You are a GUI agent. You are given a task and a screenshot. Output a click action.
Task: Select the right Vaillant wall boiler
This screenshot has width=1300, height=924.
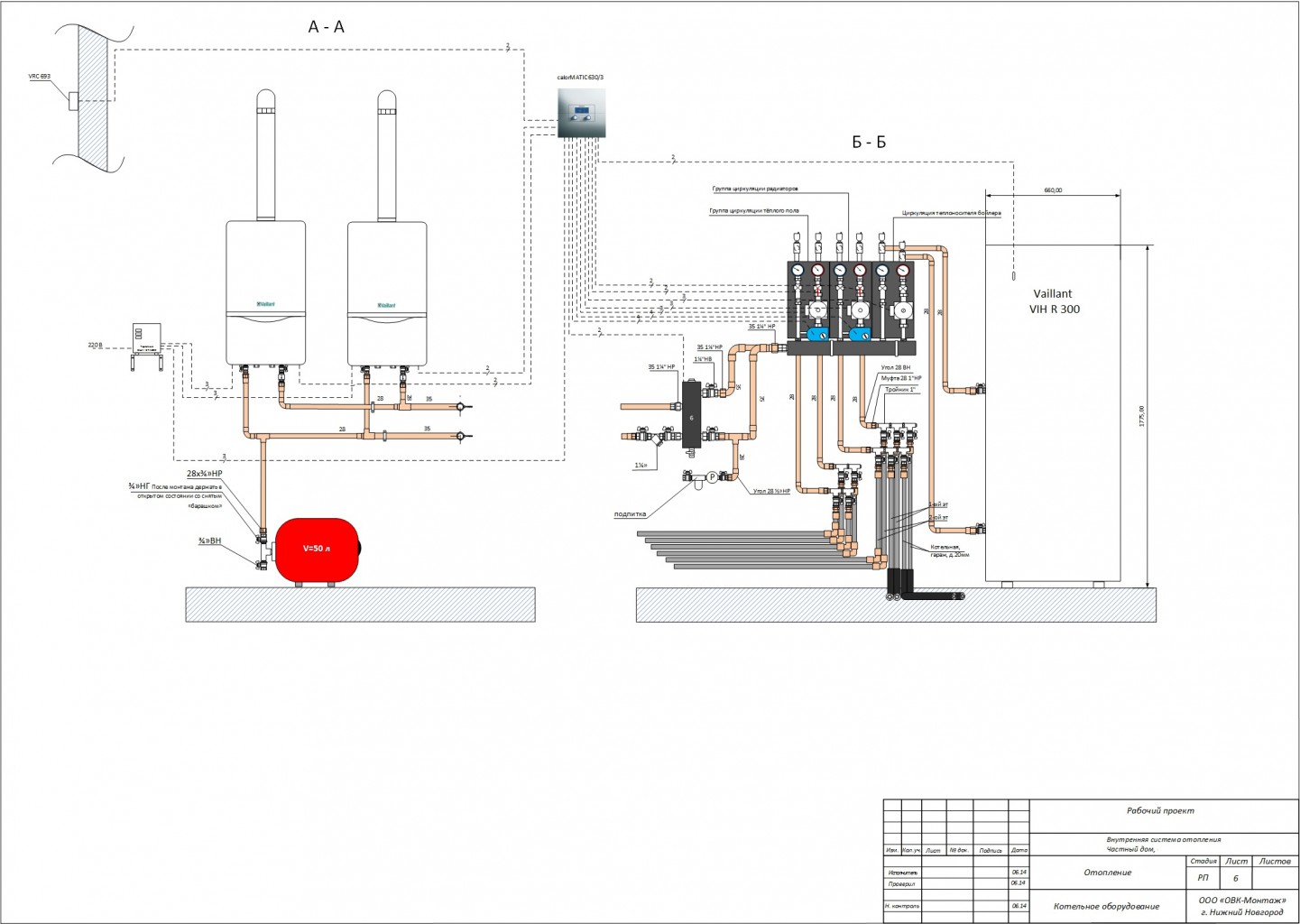(x=387, y=293)
